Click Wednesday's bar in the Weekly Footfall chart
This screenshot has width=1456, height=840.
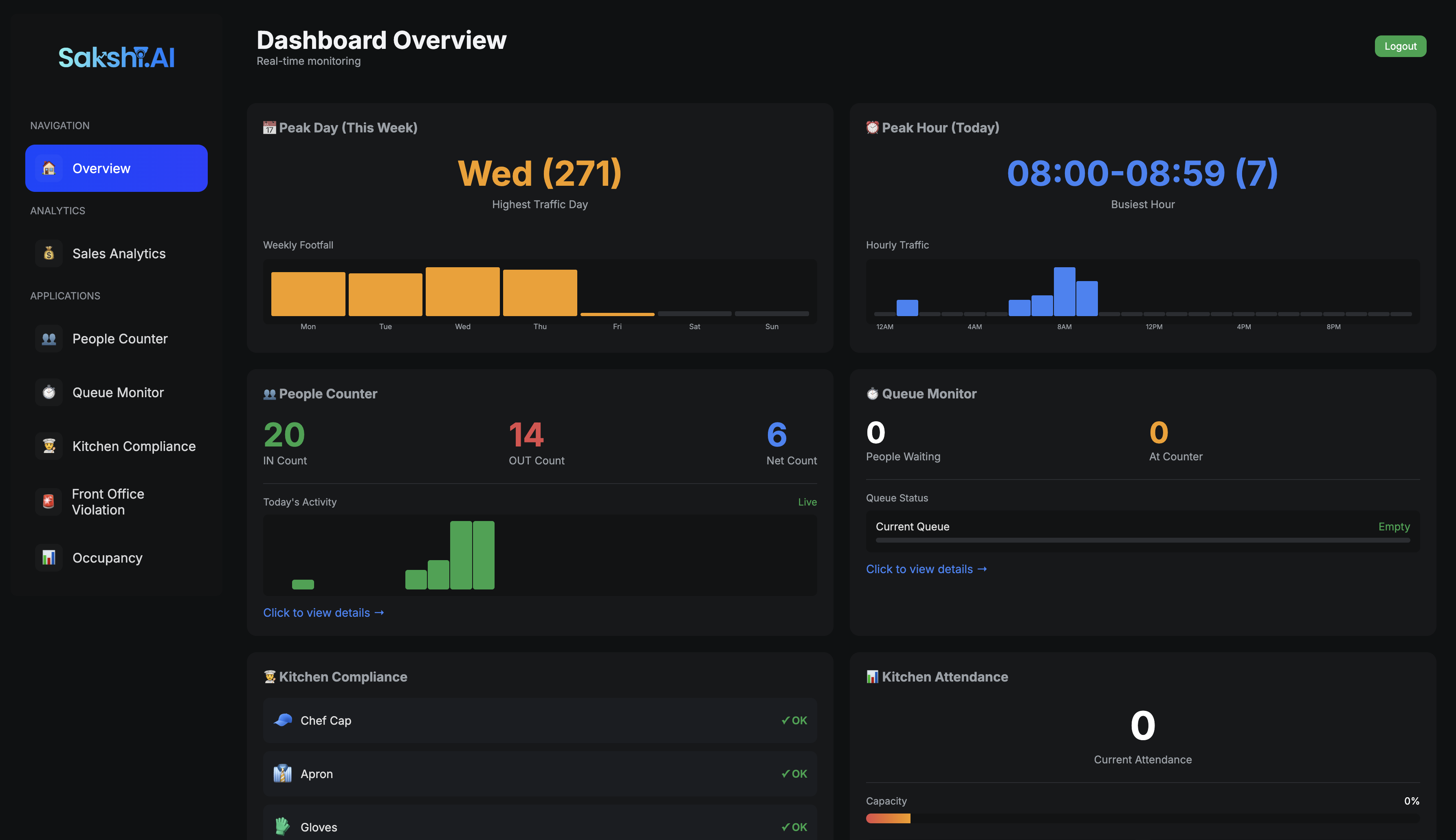tap(463, 291)
